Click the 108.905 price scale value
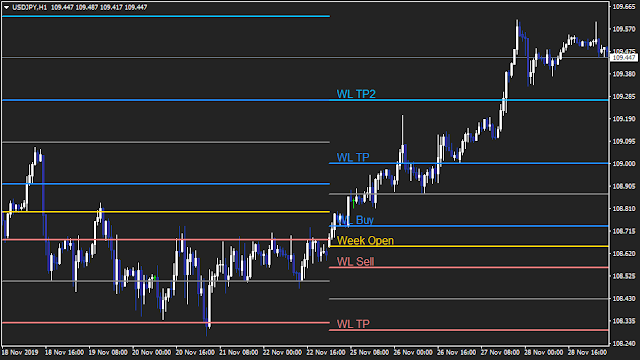 click(x=624, y=186)
